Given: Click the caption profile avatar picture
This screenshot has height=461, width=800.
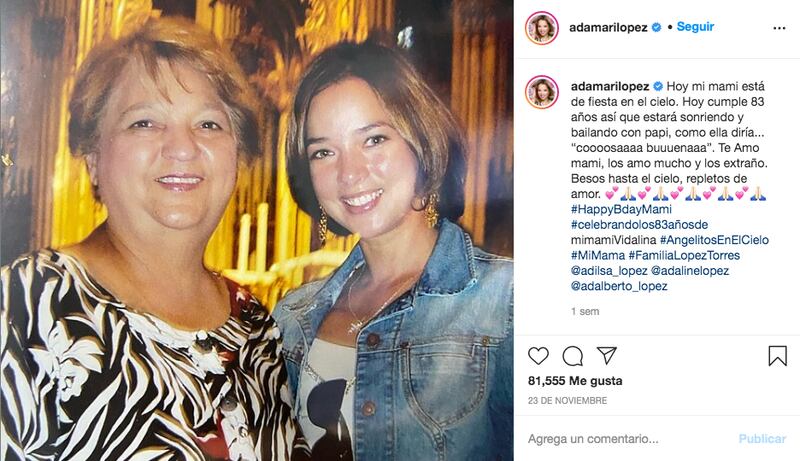Looking at the screenshot, I should pyautogui.click(x=542, y=92).
